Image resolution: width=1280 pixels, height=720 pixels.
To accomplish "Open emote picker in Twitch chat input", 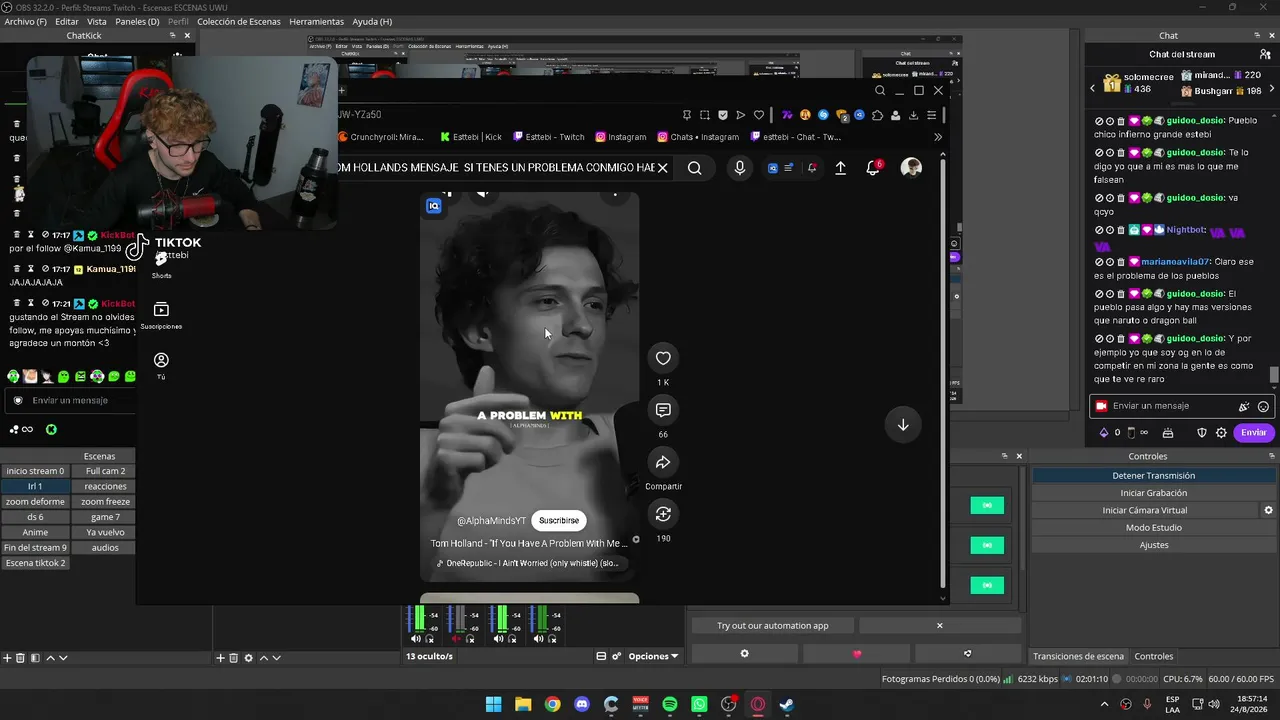I will (1264, 407).
